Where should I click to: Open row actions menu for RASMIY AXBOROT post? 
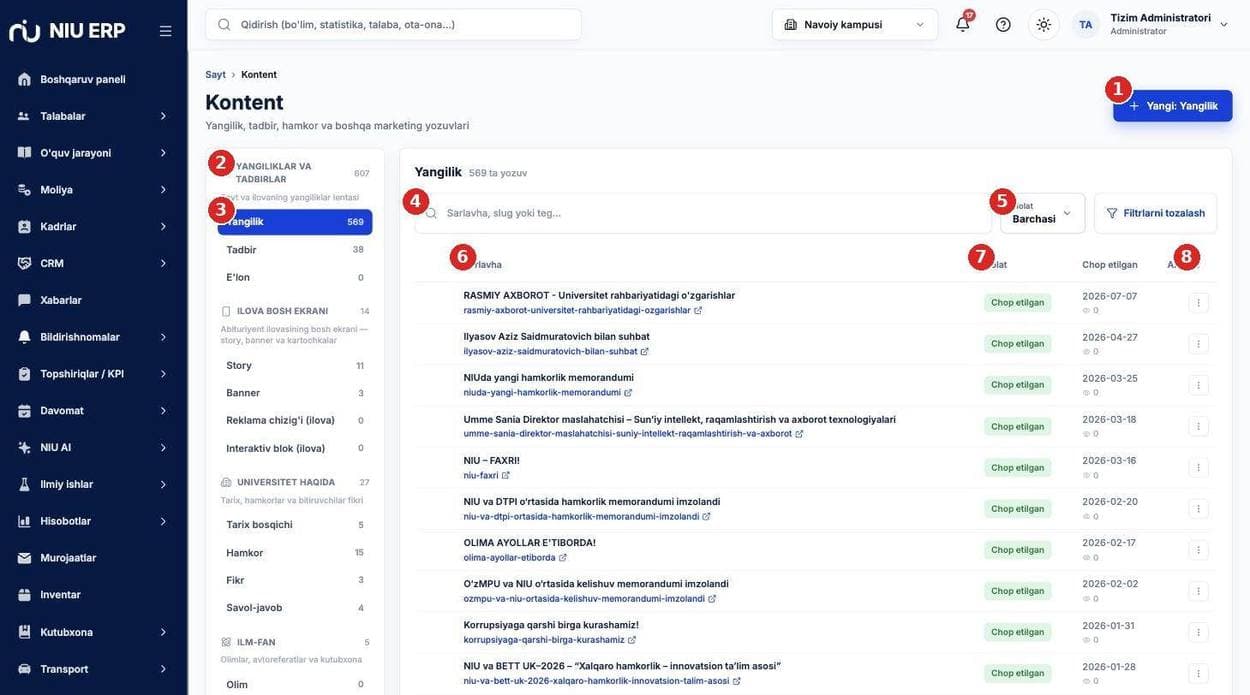point(1198,302)
